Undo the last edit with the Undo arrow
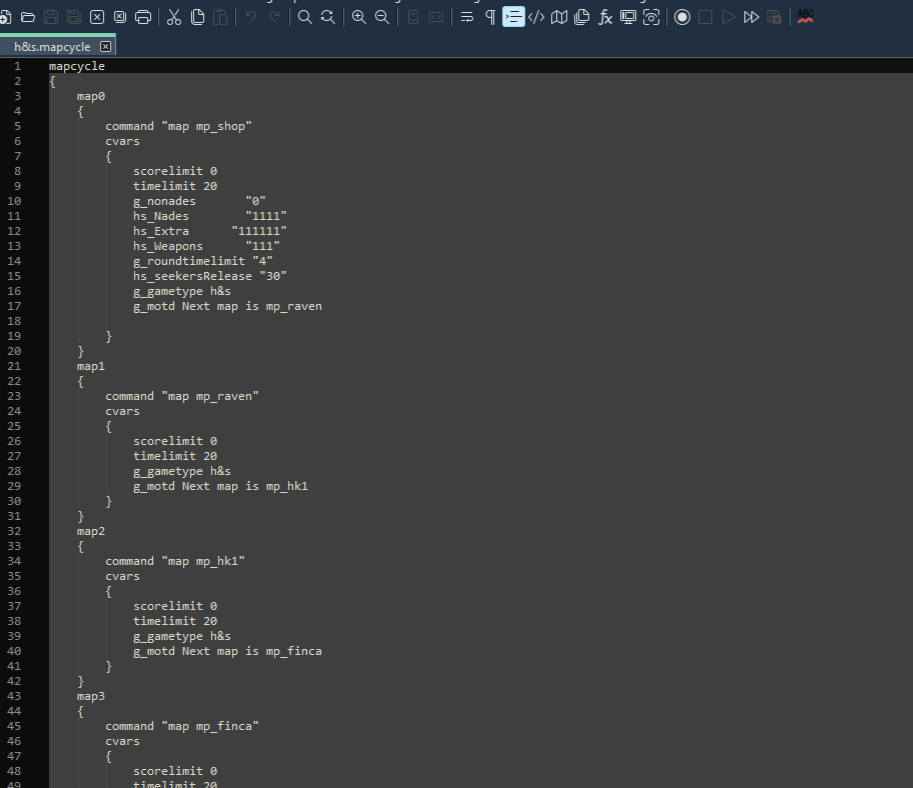The height and width of the screenshot is (788, 913). [251, 17]
